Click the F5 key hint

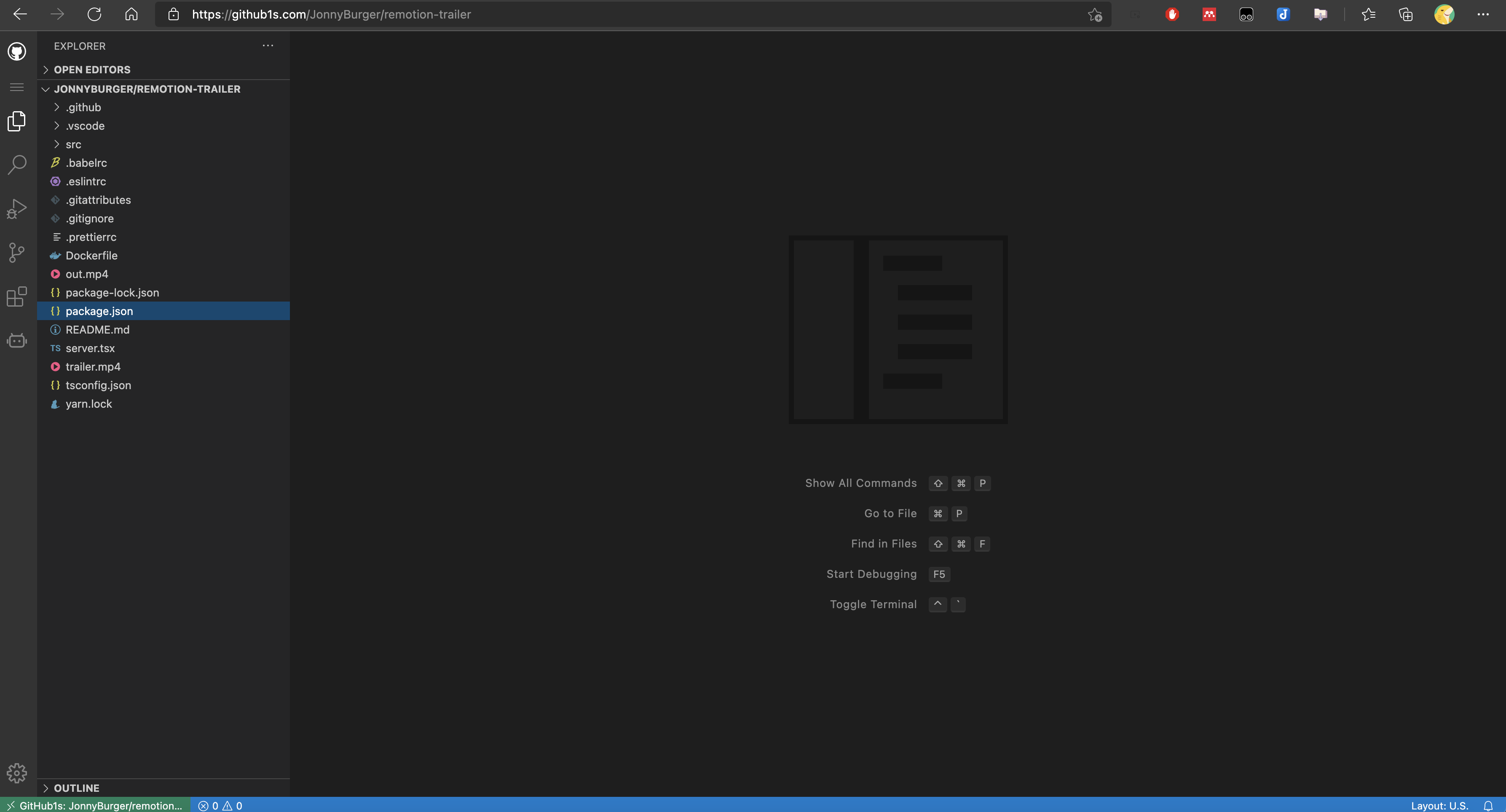[x=939, y=574]
